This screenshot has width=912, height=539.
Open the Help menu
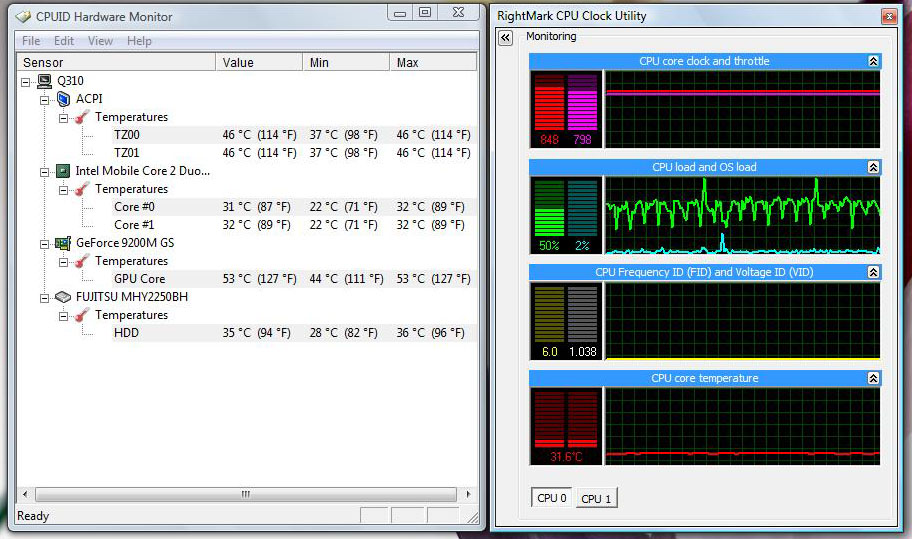pos(139,41)
